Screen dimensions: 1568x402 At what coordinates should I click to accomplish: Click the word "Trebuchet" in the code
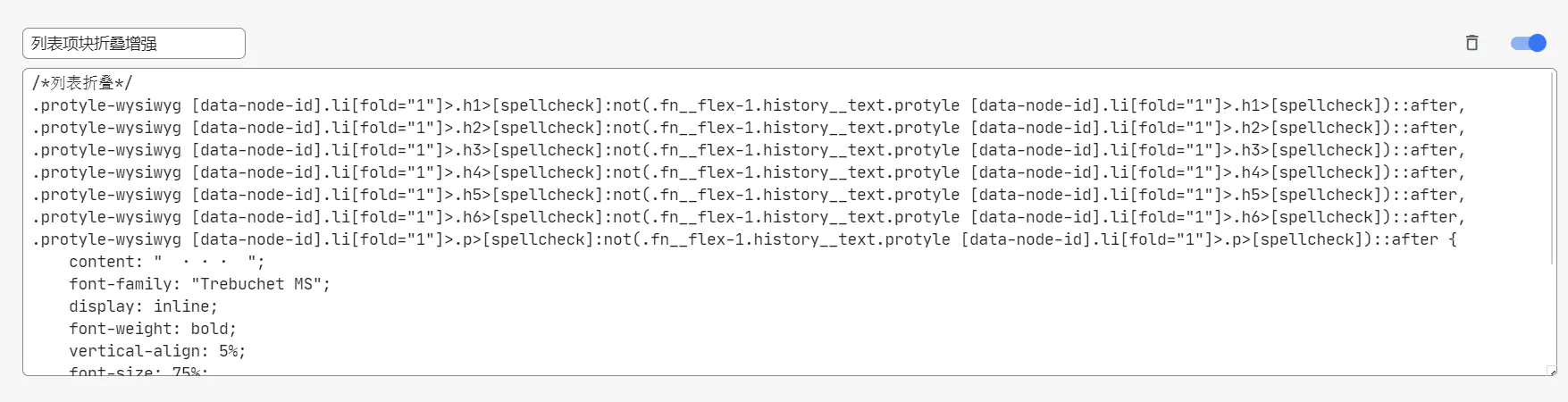[x=242, y=284]
